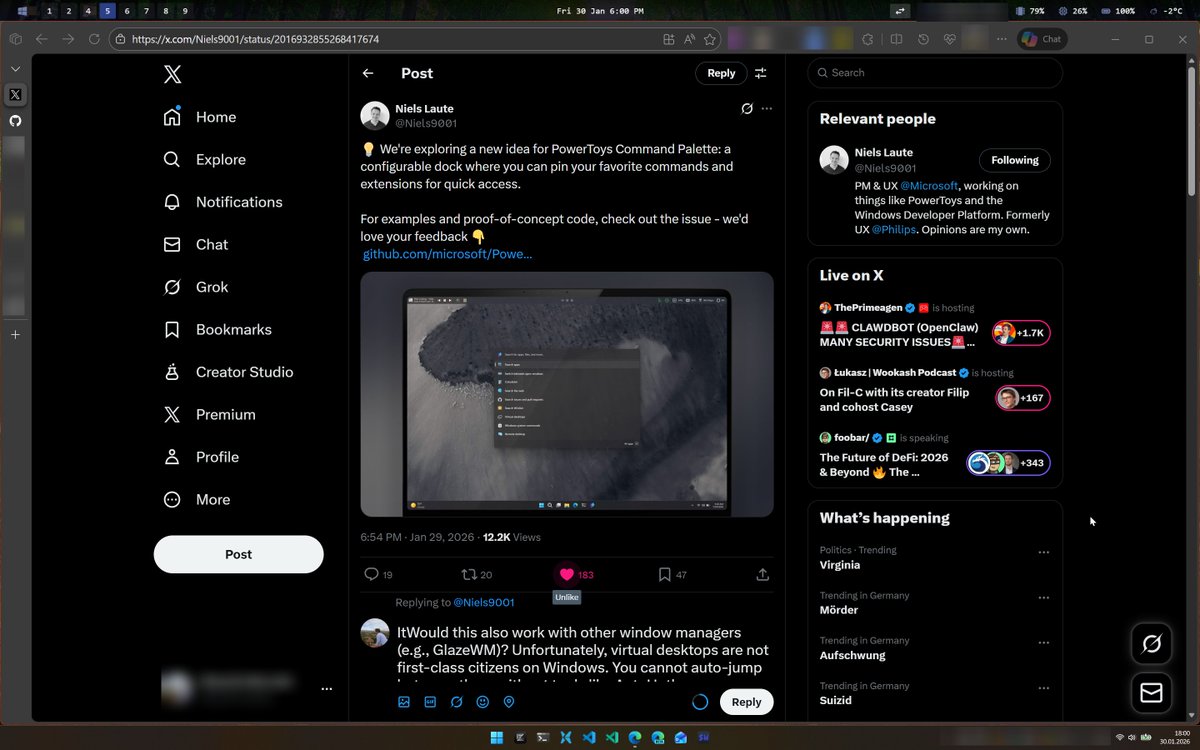Click the X logo in sidebar
Screen dimensions: 1200x750
[x=173, y=74]
